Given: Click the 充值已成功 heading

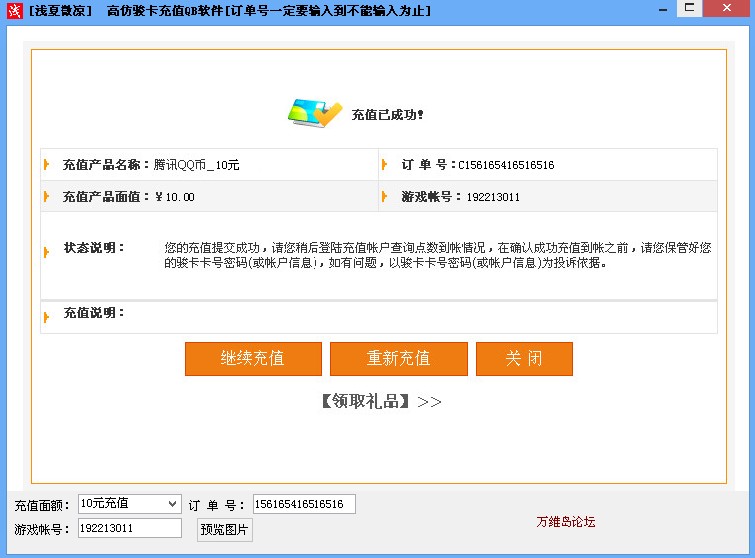Looking at the screenshot, I should click(x=388, y=115).
